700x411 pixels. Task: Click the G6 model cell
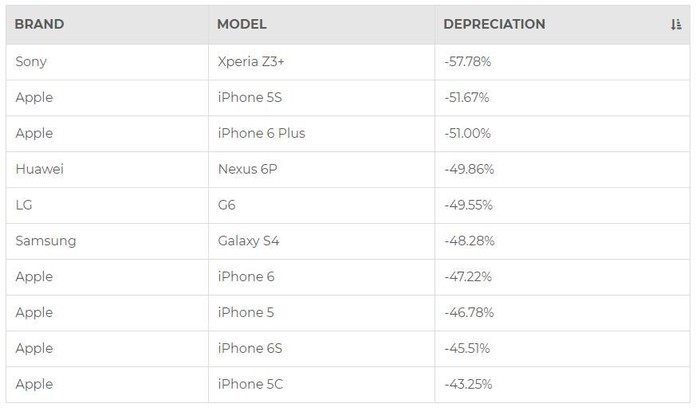coord(227,205)
